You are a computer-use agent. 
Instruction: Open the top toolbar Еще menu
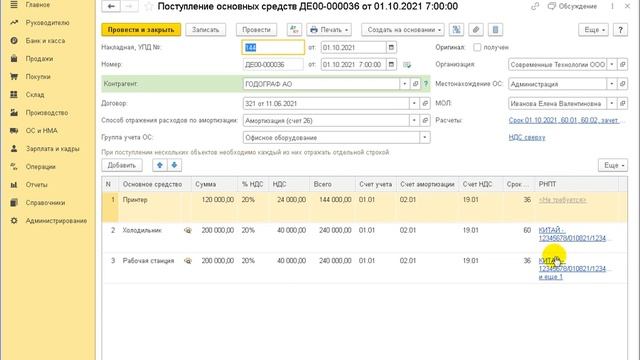593,30
